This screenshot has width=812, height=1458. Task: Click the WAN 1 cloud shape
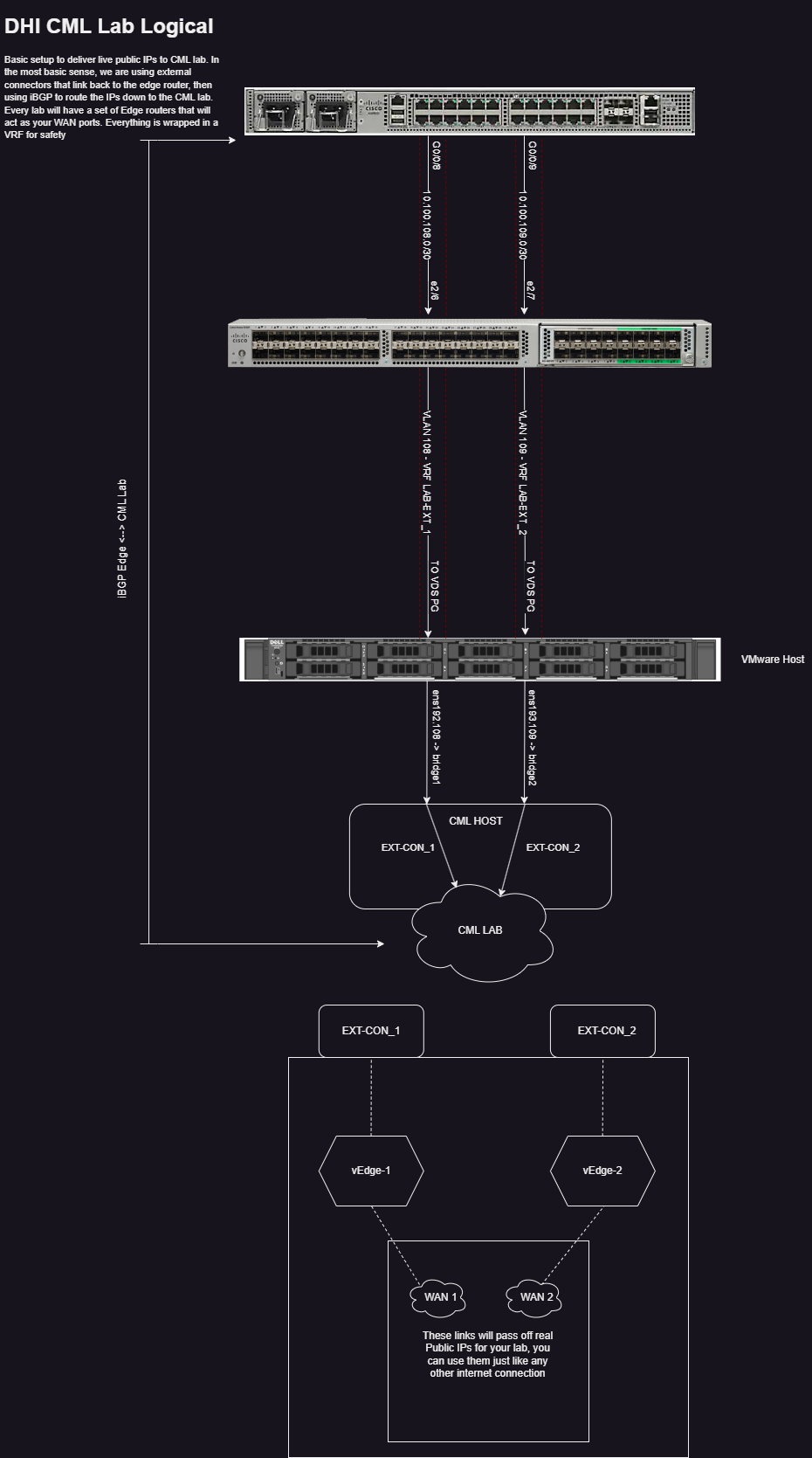pyautogui.click(x=439, y=1297)
